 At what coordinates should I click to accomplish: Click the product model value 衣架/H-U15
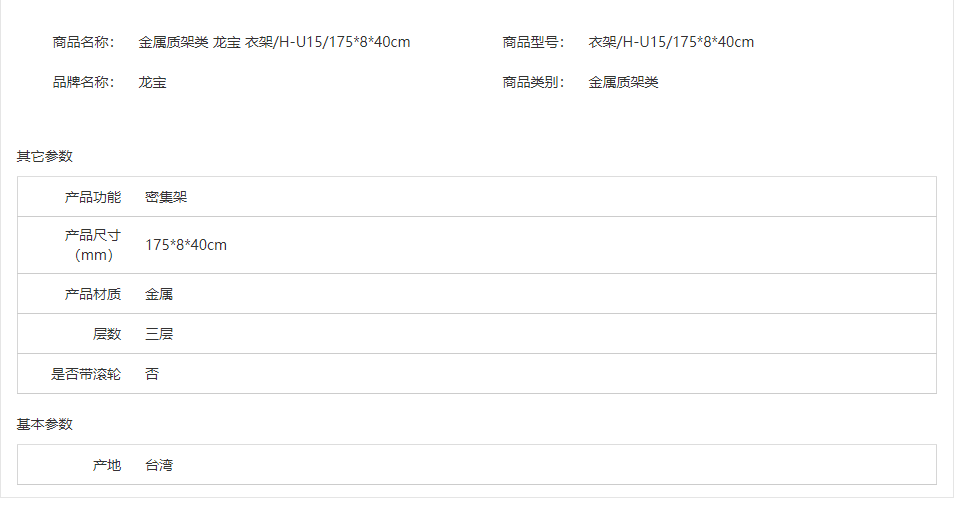tap(670, 42)
